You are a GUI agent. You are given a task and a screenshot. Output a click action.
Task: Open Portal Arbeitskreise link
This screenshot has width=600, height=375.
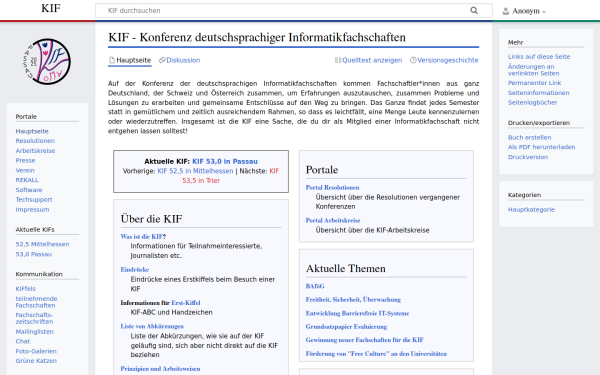click(x=333, y=220)
